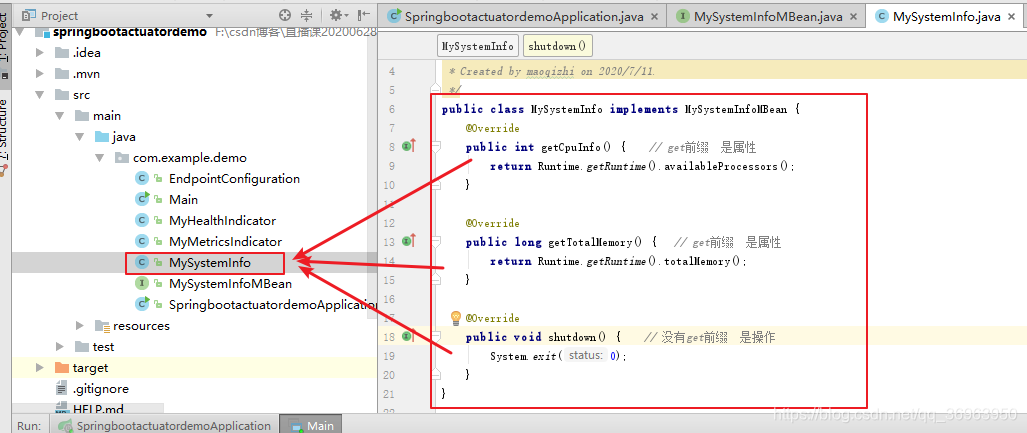Expand the .mvn folder

(39, 74)
